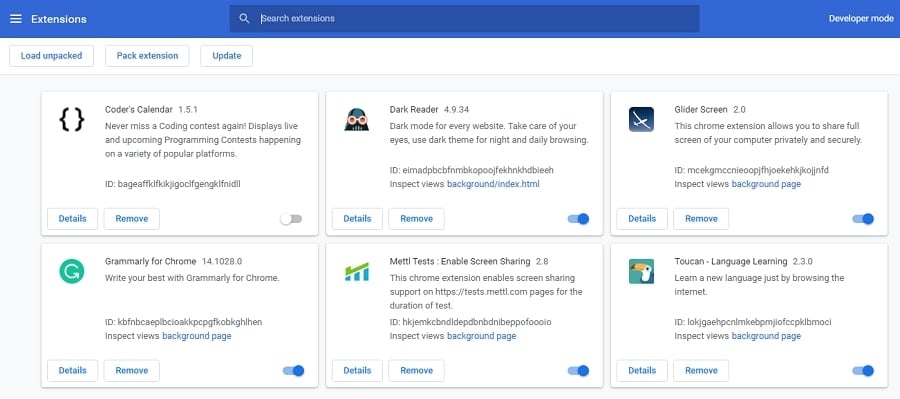Click Grammarly version 14.1028.0
900x399 pixels.
[x=222, y=262]
